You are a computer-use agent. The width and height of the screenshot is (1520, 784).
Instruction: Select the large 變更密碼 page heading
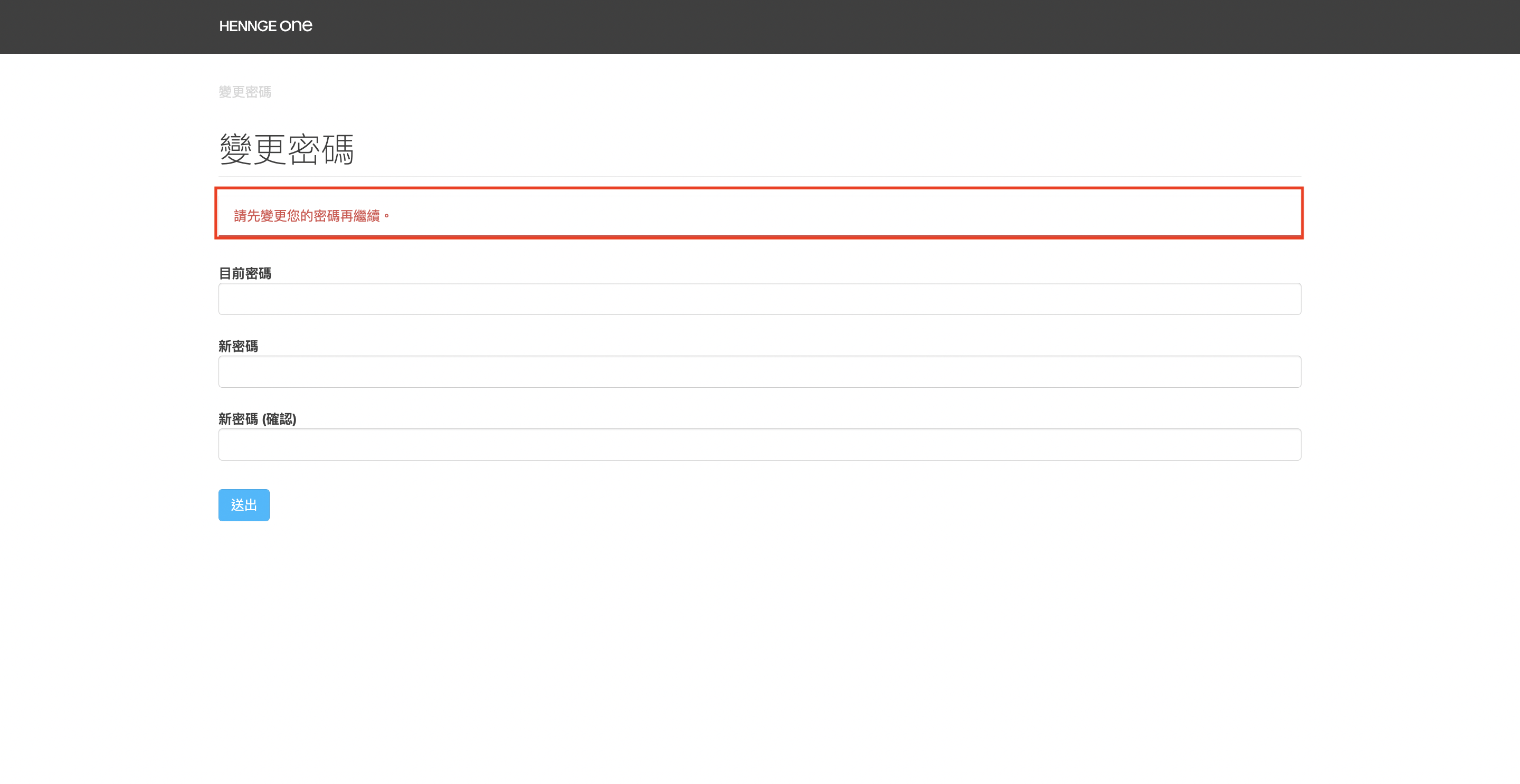(x=287, y=149)
